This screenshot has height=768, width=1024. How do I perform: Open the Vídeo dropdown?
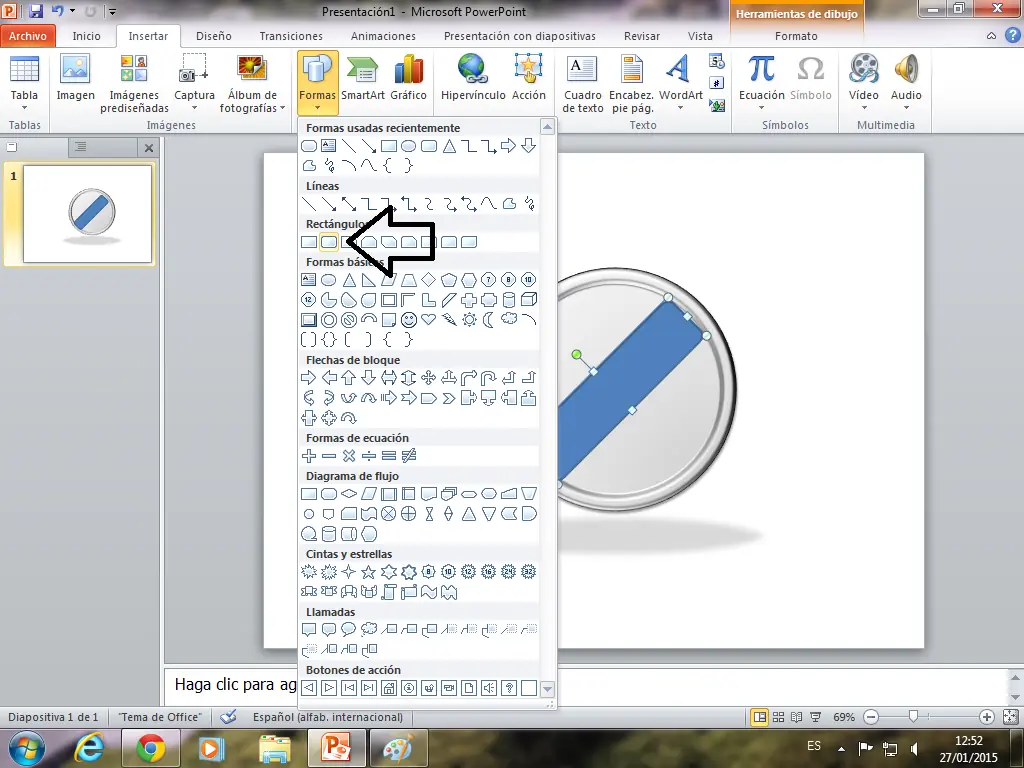[863, 83]
